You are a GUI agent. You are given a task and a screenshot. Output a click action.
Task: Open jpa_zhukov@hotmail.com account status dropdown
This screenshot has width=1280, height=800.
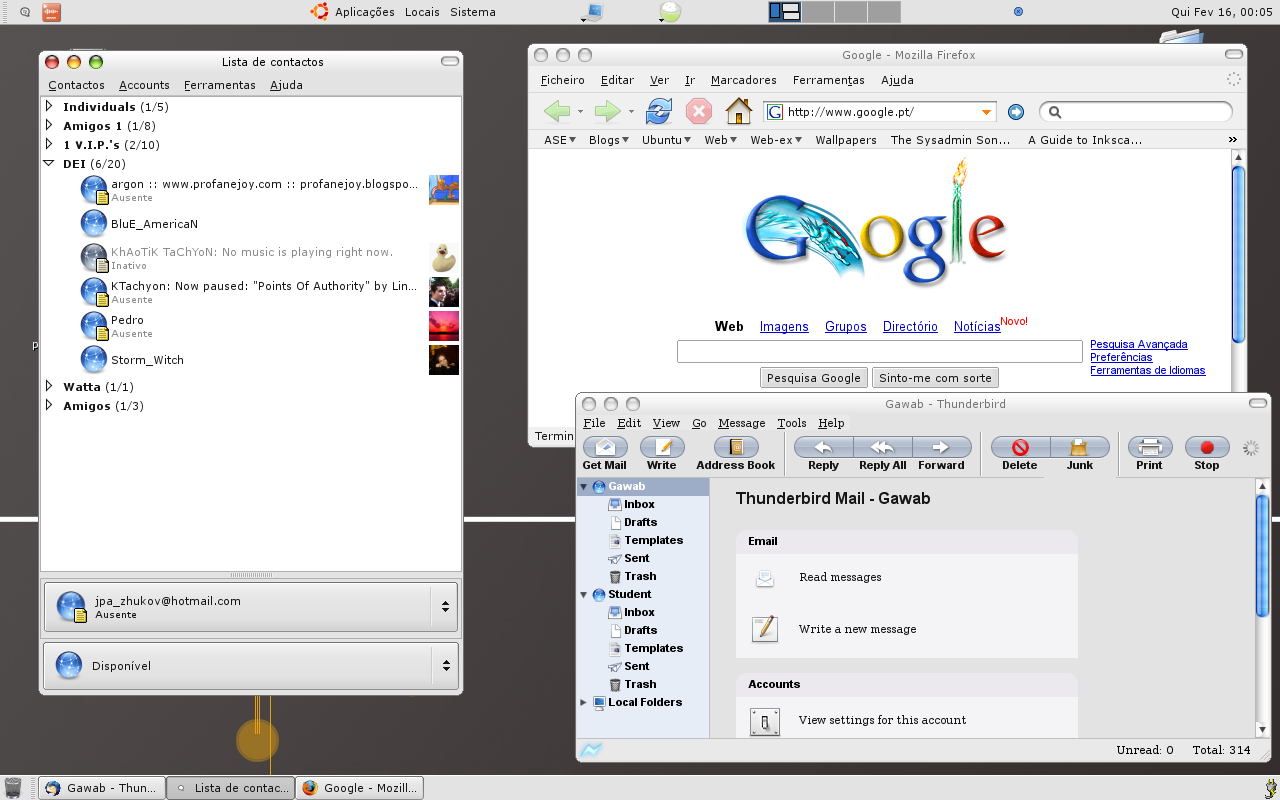pyautogui.click(x=445, y=607)
